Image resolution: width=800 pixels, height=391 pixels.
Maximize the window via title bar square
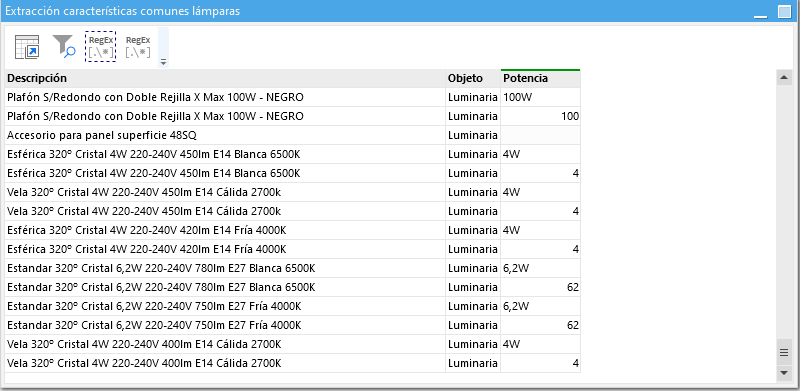[x=784, y=11]
